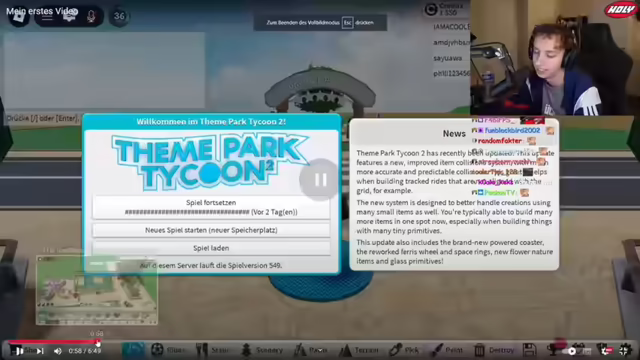Select the Paths tool
Image resolution: width=640 pixels, height=360 pixels.
[x=300, y=350]
